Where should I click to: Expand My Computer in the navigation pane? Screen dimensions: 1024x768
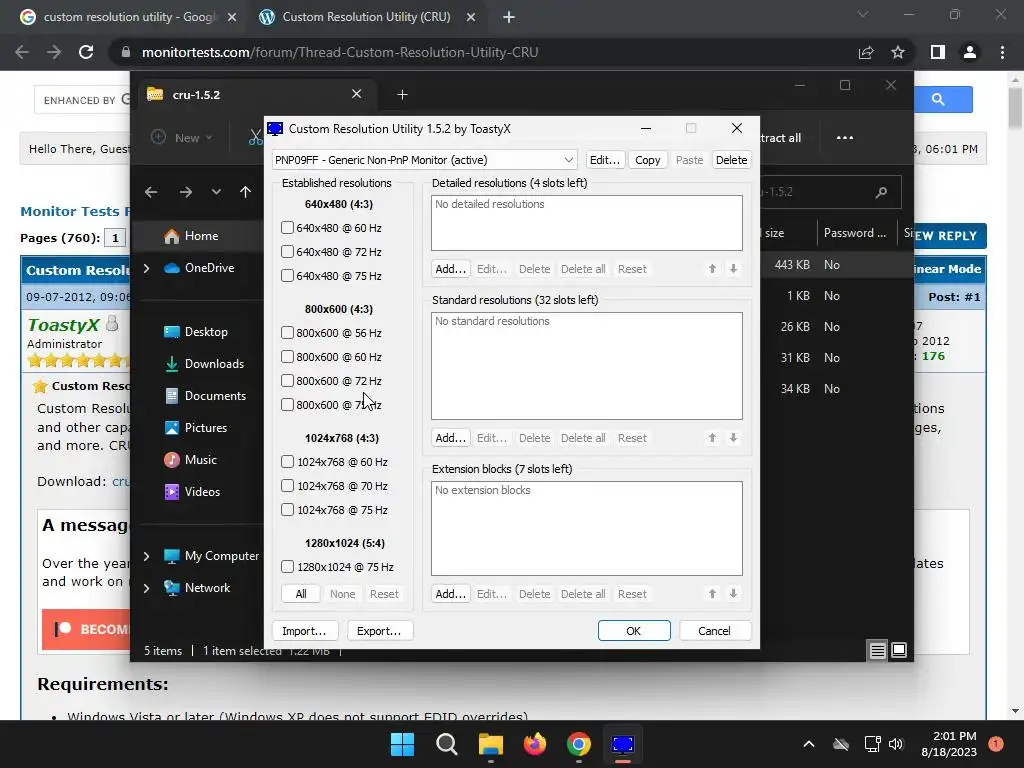click(146, 556)
